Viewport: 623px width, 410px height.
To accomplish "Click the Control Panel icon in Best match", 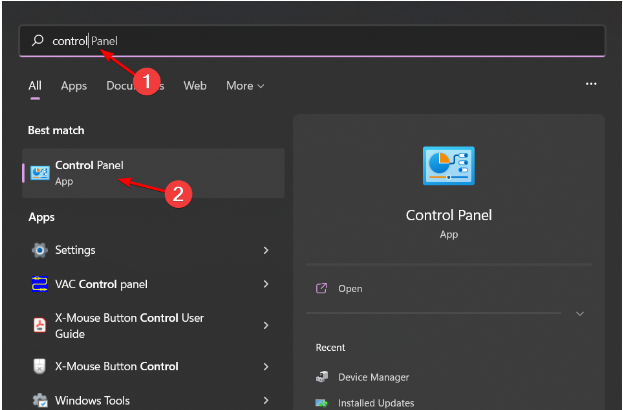I will (40, 173).
